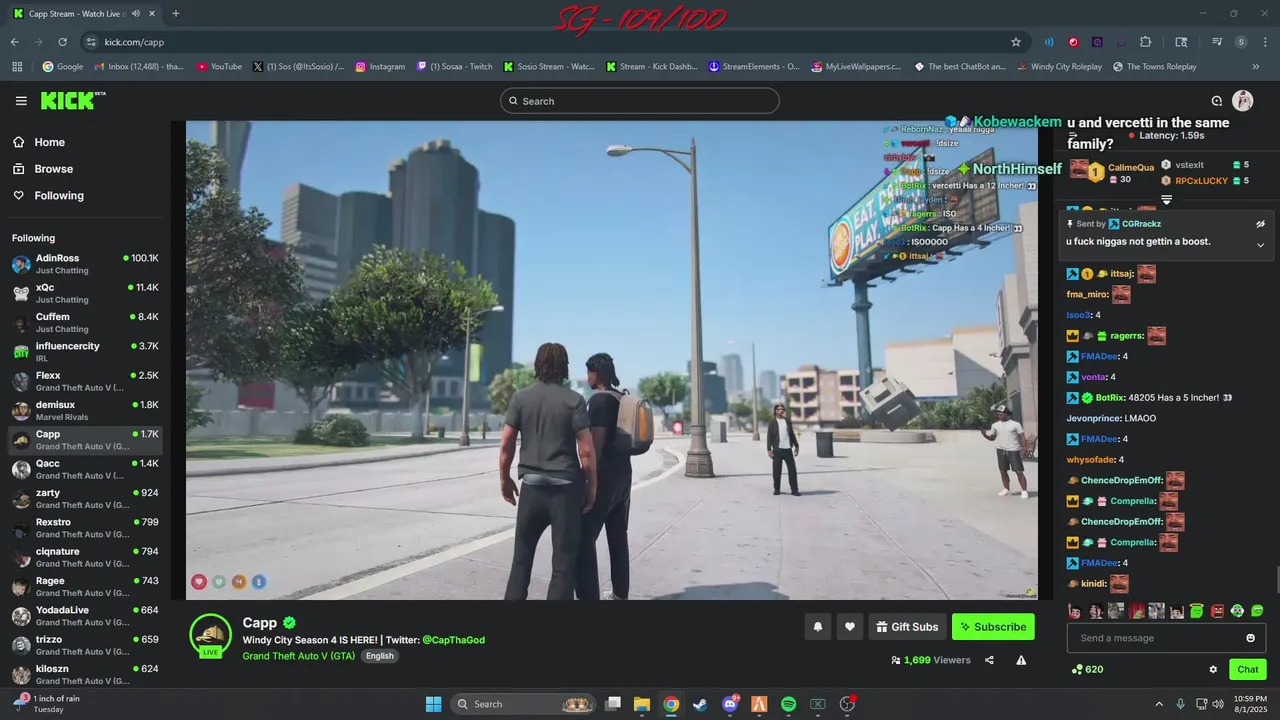Open the Home page in sidebar
The image size is (1280, 720).
pyautogui.click(x=85, y=142)
